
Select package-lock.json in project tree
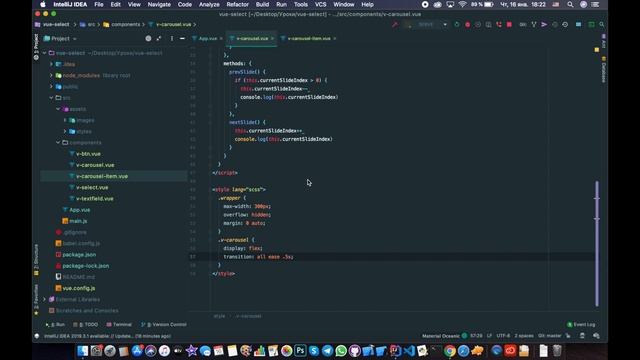86,266
